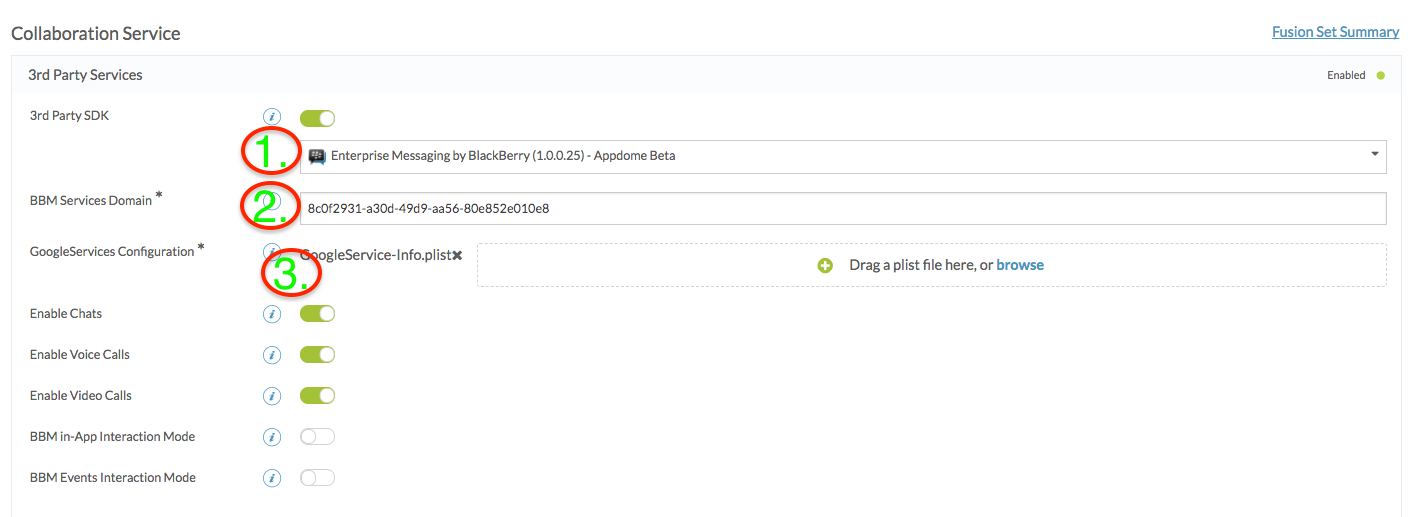The image size is (1416, 517).
Task: Disable the Enable Chats toggle
Action: coord(317,314)
